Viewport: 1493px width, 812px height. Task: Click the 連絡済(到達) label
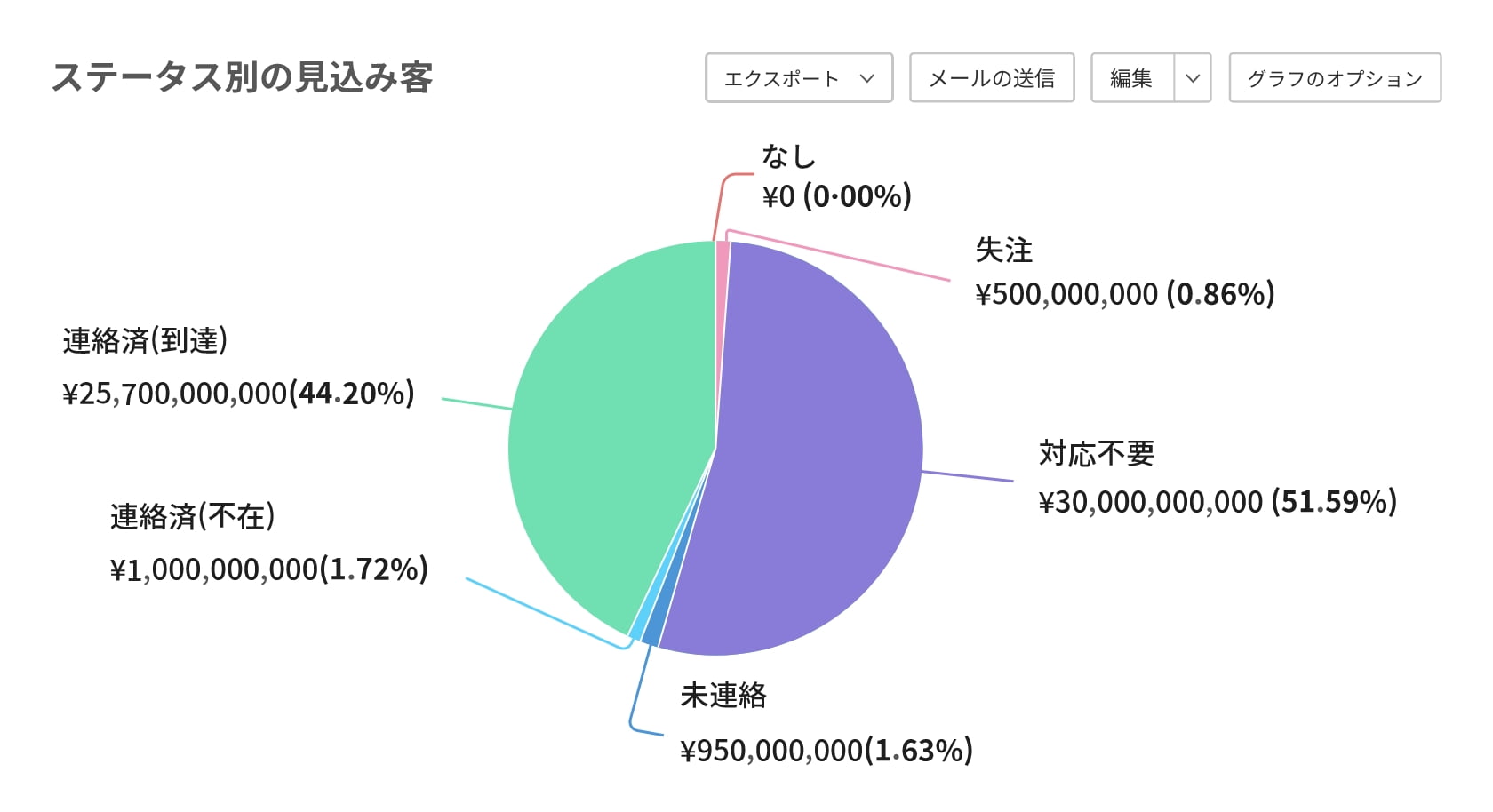pyautogui.click(x=145, y=340)
